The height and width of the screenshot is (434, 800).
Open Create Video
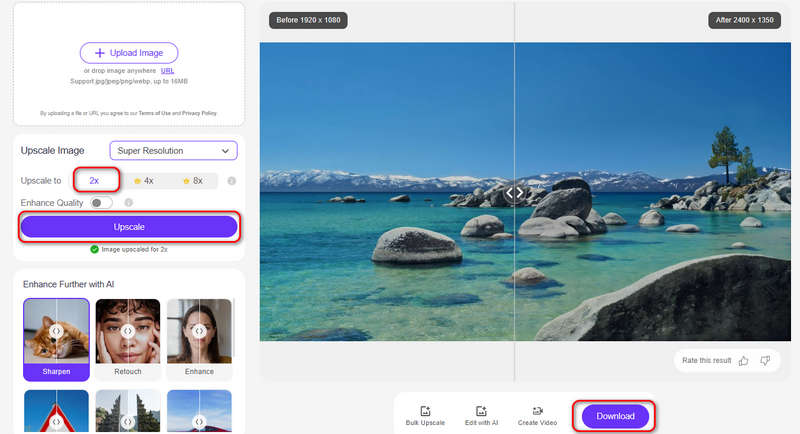point(537,416)
